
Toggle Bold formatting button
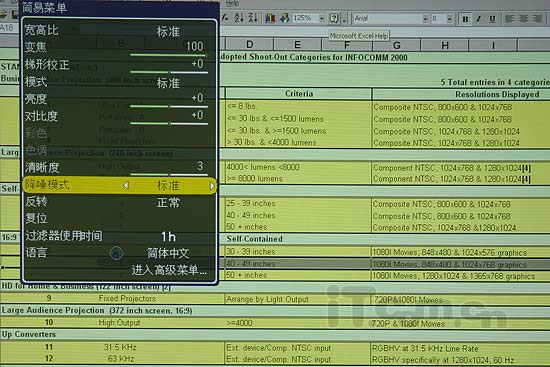(x=465, y=19)
